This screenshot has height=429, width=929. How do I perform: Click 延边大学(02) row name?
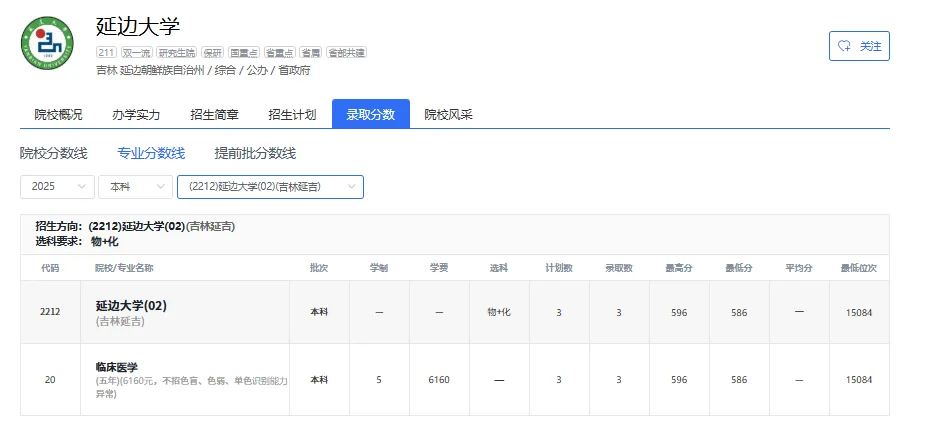point(131,306)
